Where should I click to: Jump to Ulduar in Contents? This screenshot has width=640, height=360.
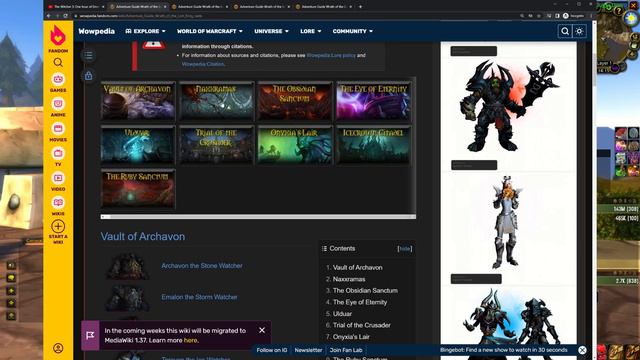pyautogui.click(x=342, y=314)
